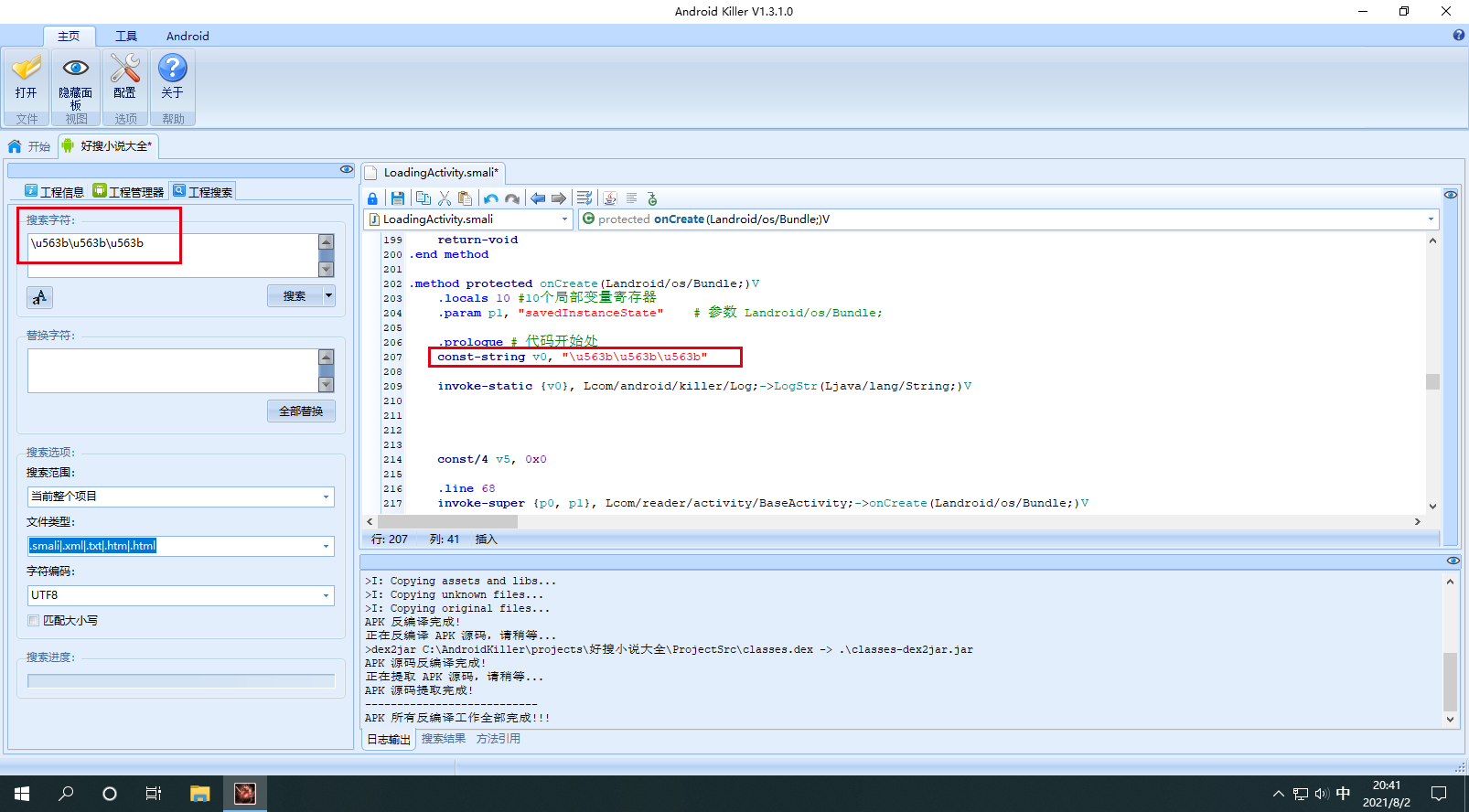Click the word wrap lines icon

[x=584, y=198]
